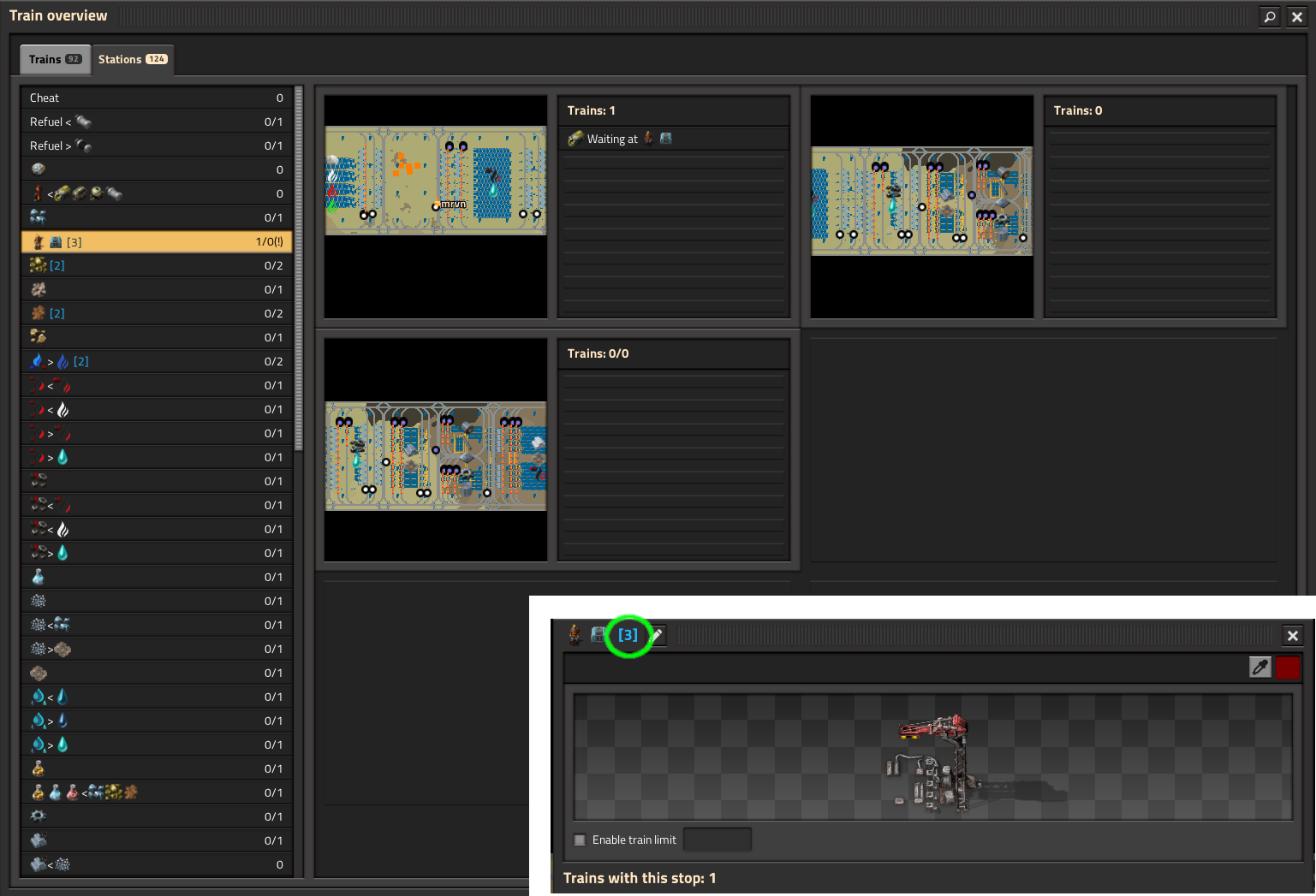This screenshot has height=896, width=1316.
Task: Select the row with pellets > grey stone
Action: click(x=157, y=649)
